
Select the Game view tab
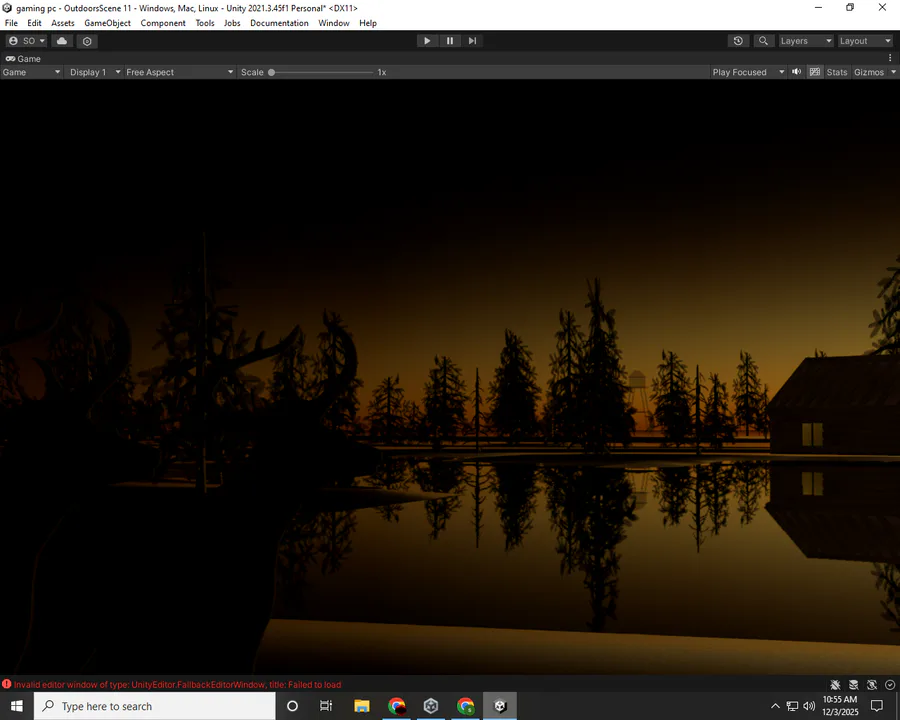pos(23,59)
